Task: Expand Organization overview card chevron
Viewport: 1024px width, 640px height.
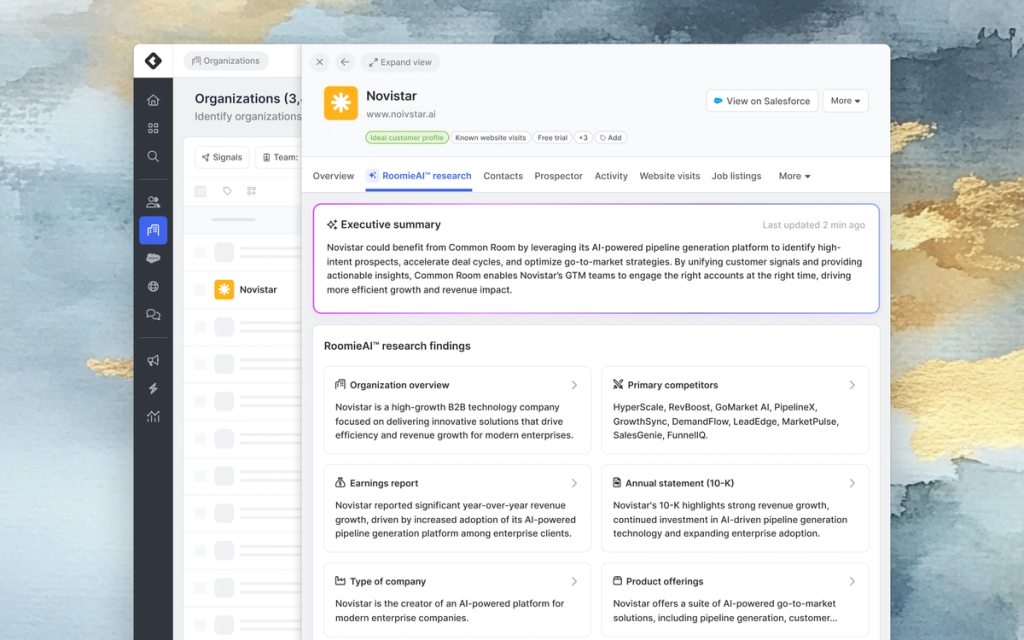Action: pos(574,385)
